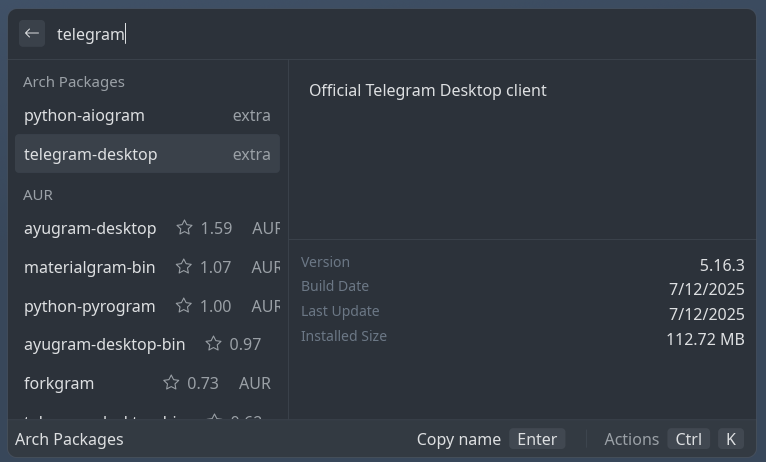
Task: Click the Arch Packages section header in list
Action: click(x=74, y=82)
